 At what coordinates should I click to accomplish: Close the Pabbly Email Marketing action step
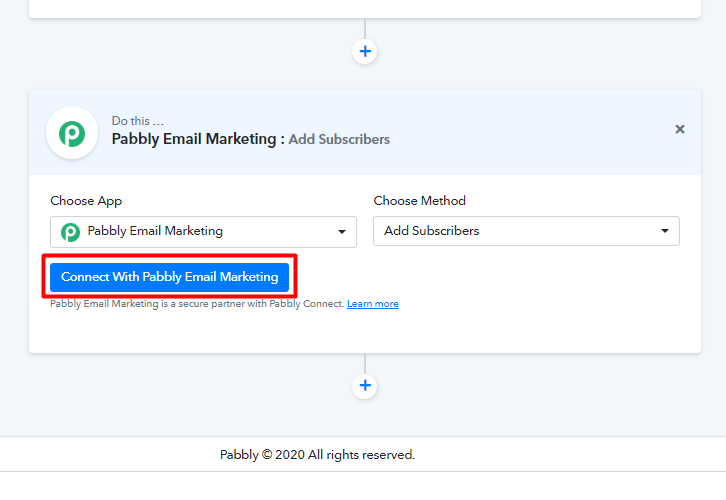[x=680, y=129]
